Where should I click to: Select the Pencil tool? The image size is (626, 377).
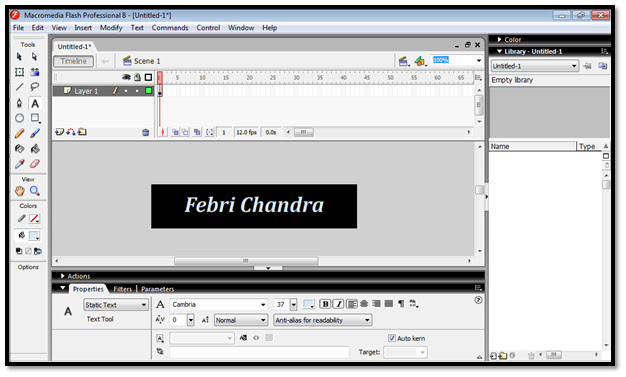point(19,133)
